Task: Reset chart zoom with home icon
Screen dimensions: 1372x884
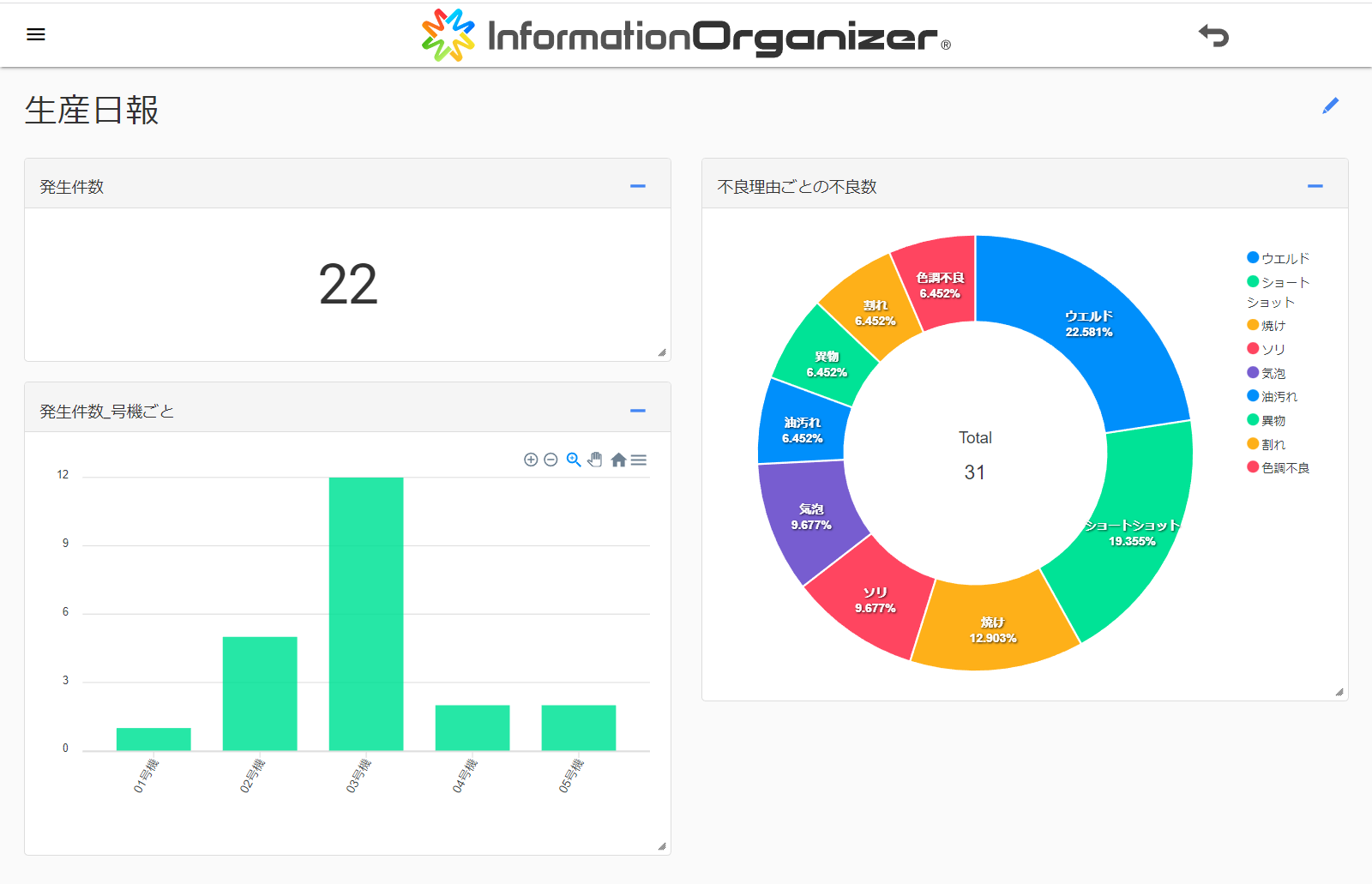Action: pos(618,460)
